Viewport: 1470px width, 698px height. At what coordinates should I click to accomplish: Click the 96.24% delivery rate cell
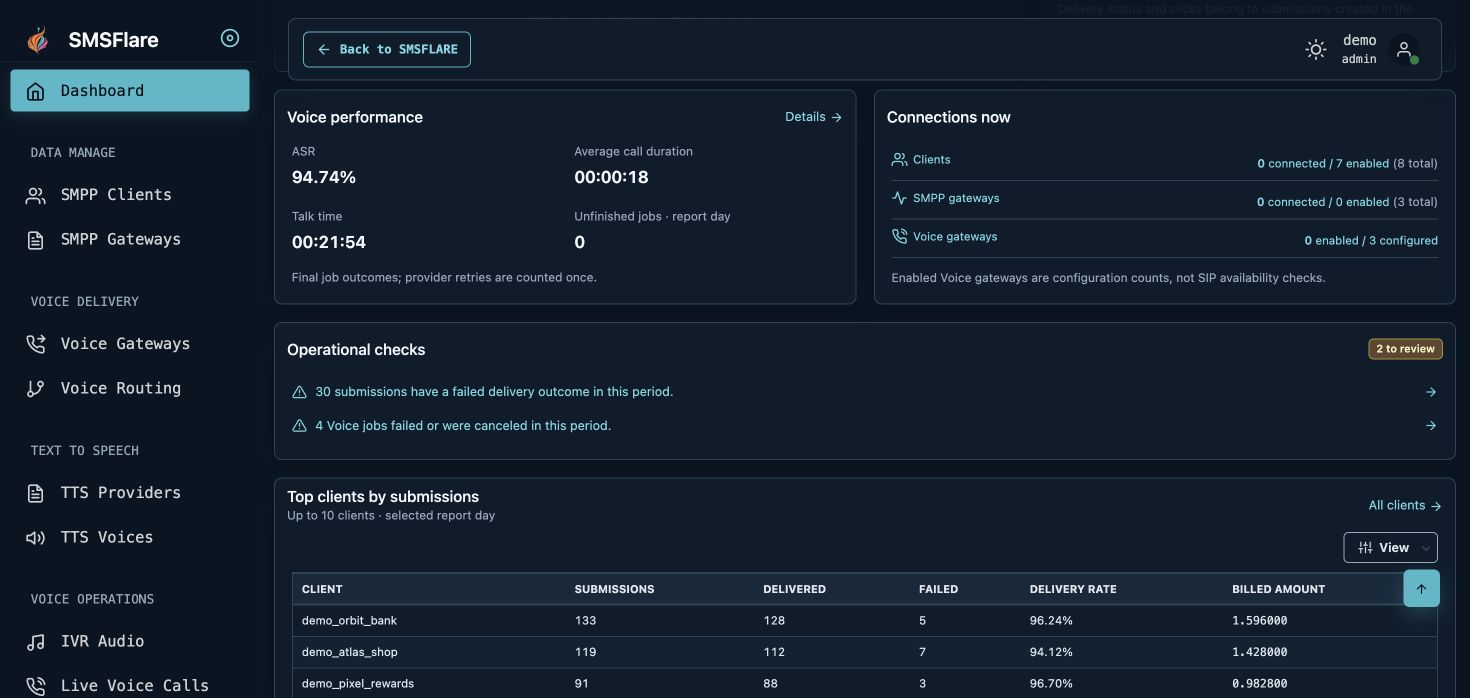pyautogui.click(x=1051, y=620)
